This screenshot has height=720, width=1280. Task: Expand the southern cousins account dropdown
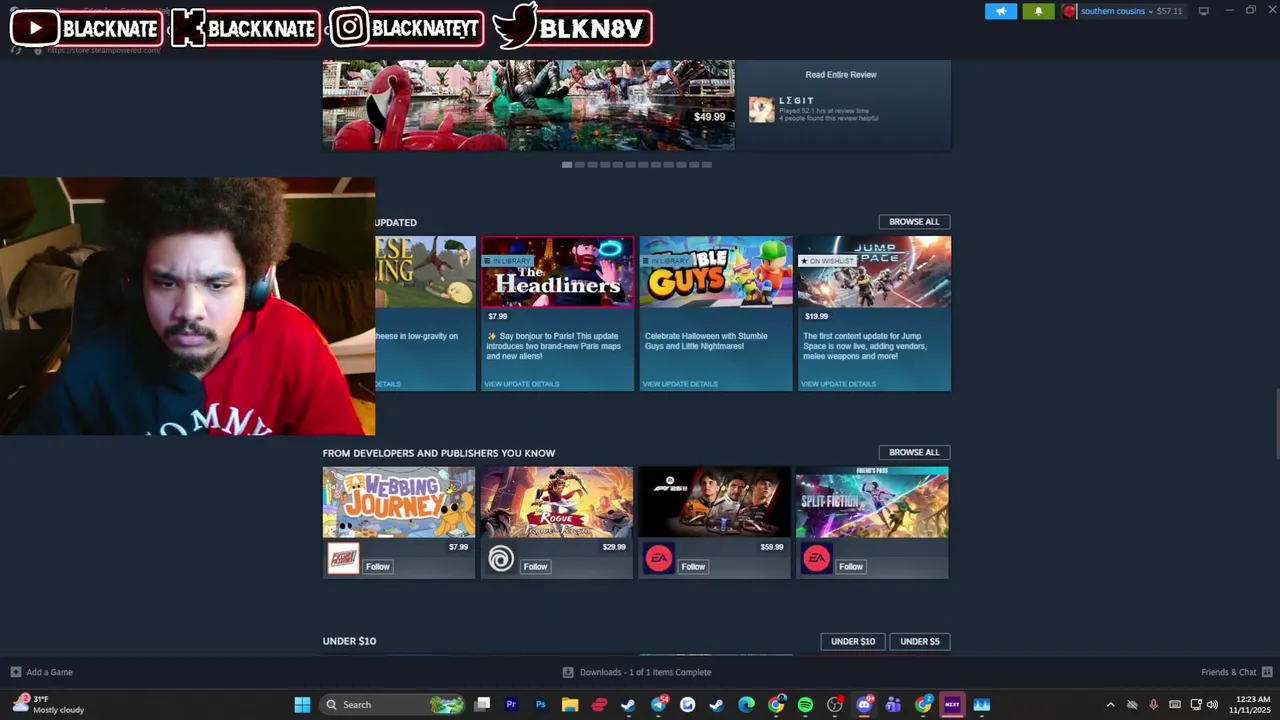pos(1150,11)
